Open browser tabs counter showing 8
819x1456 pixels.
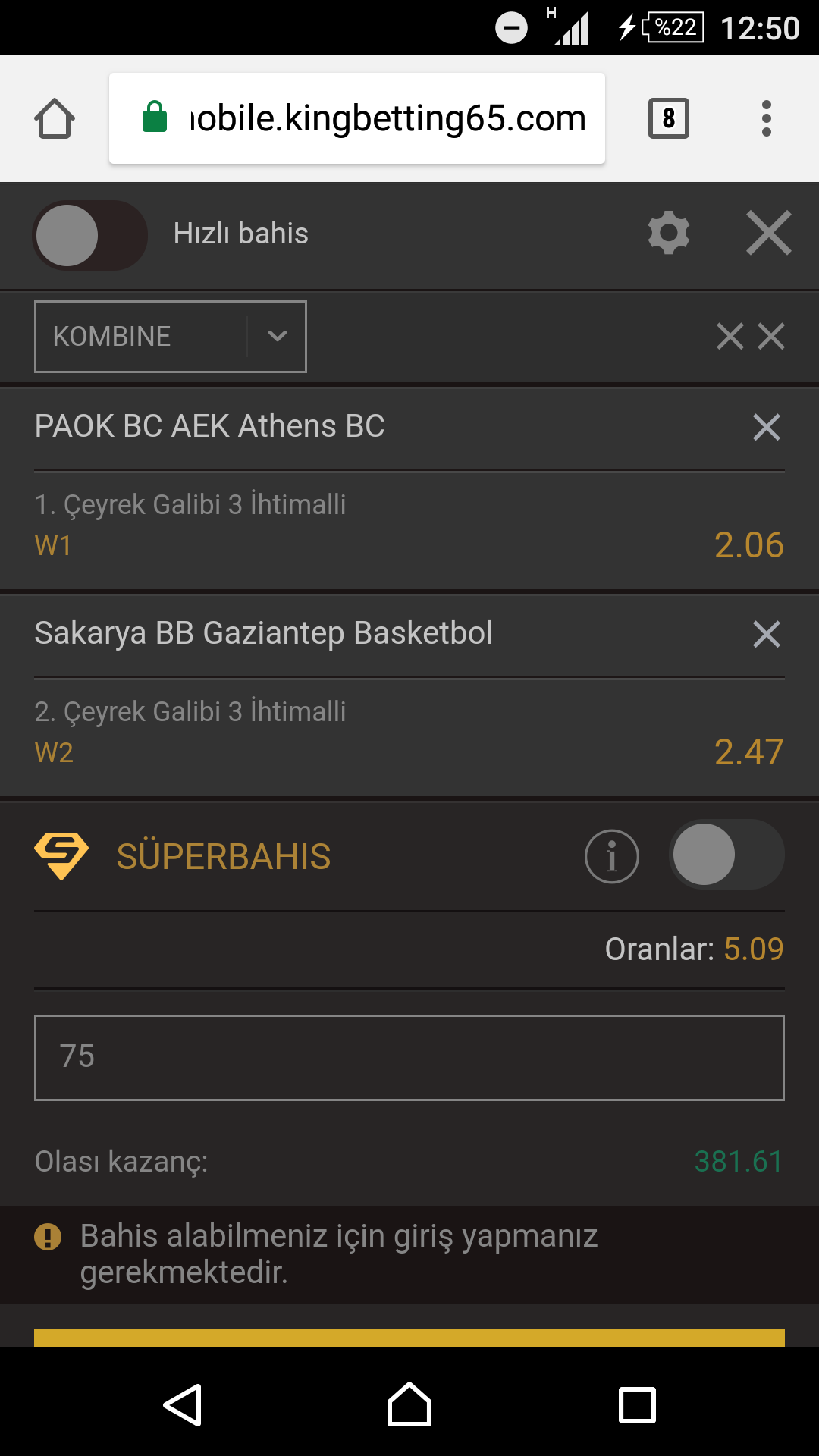click(669, 118)
